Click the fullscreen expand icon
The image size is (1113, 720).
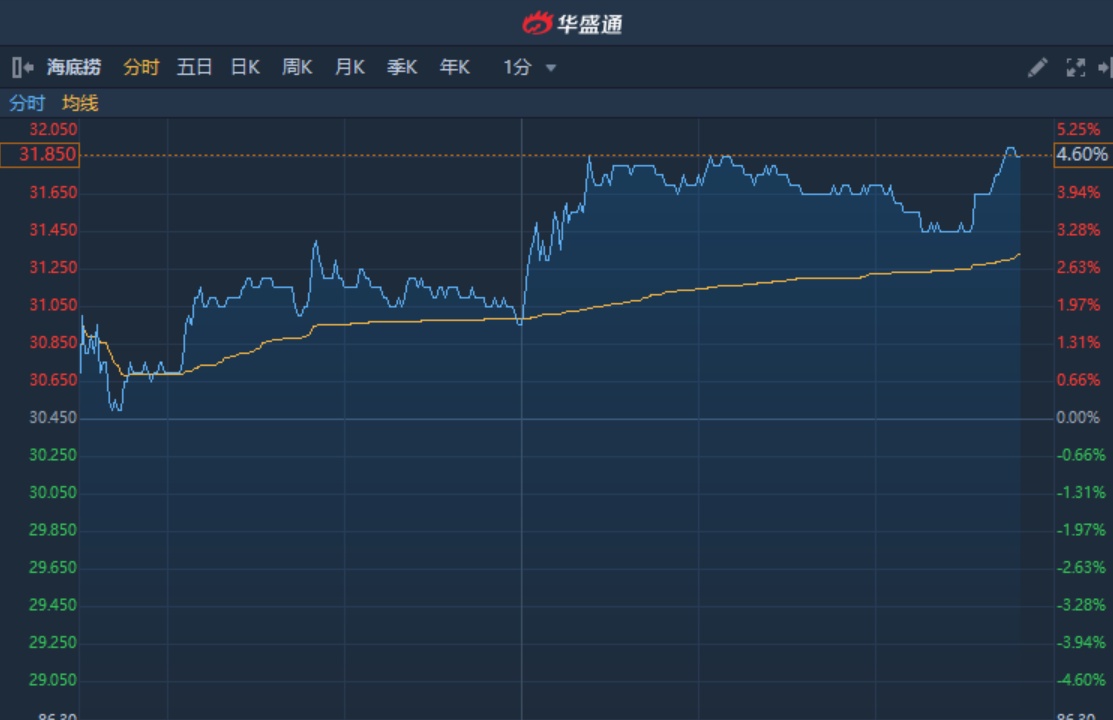[x=1075, y=67]
